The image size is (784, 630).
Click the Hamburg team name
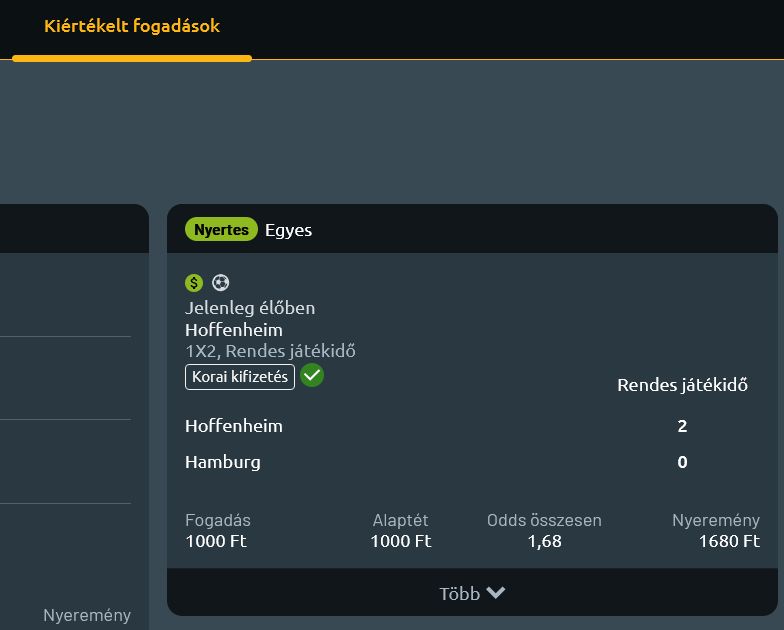[223, 462]
